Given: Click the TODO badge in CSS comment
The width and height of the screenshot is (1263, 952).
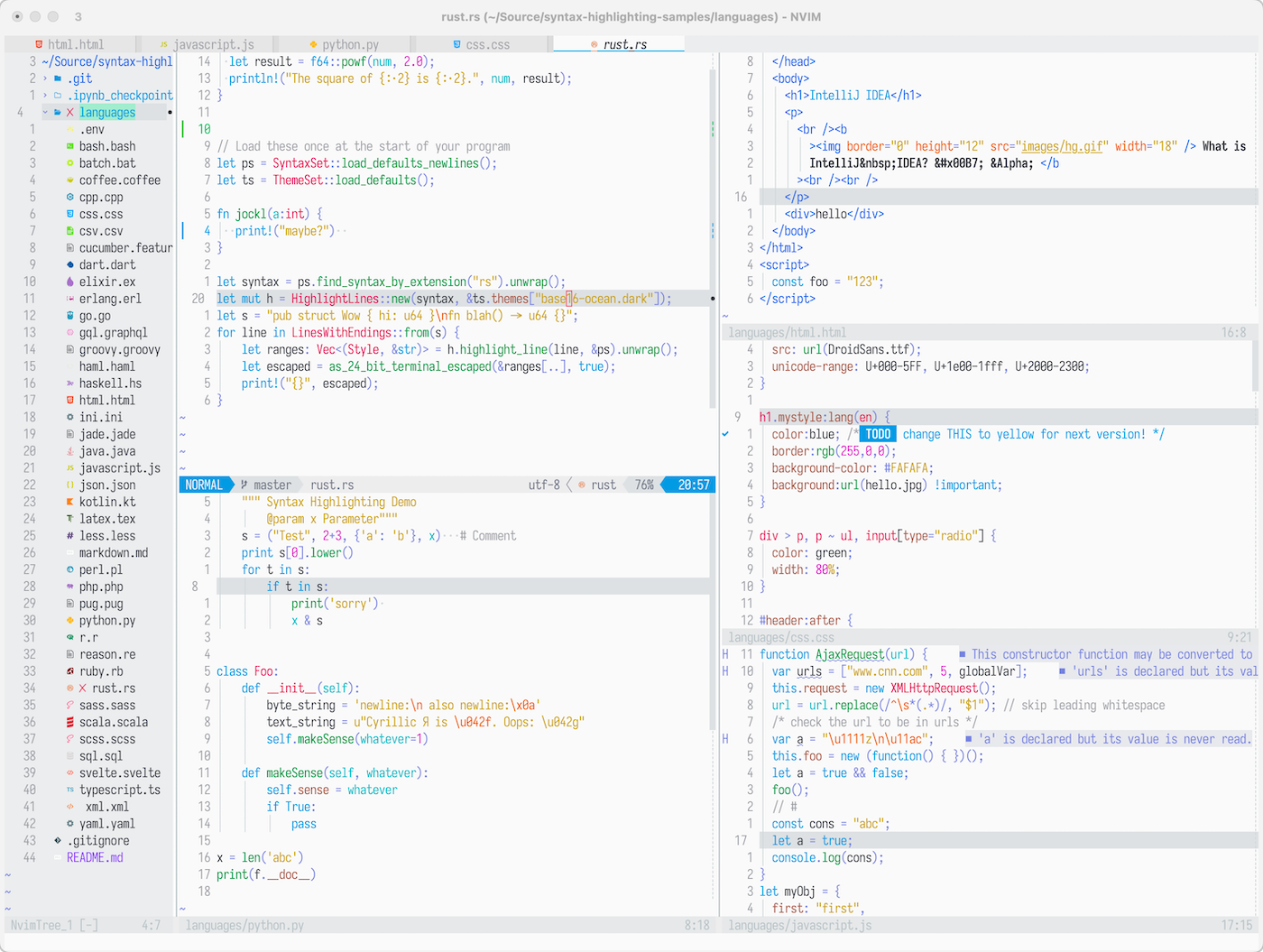Looking at the screenshot, I should click(x=878, y=434).
